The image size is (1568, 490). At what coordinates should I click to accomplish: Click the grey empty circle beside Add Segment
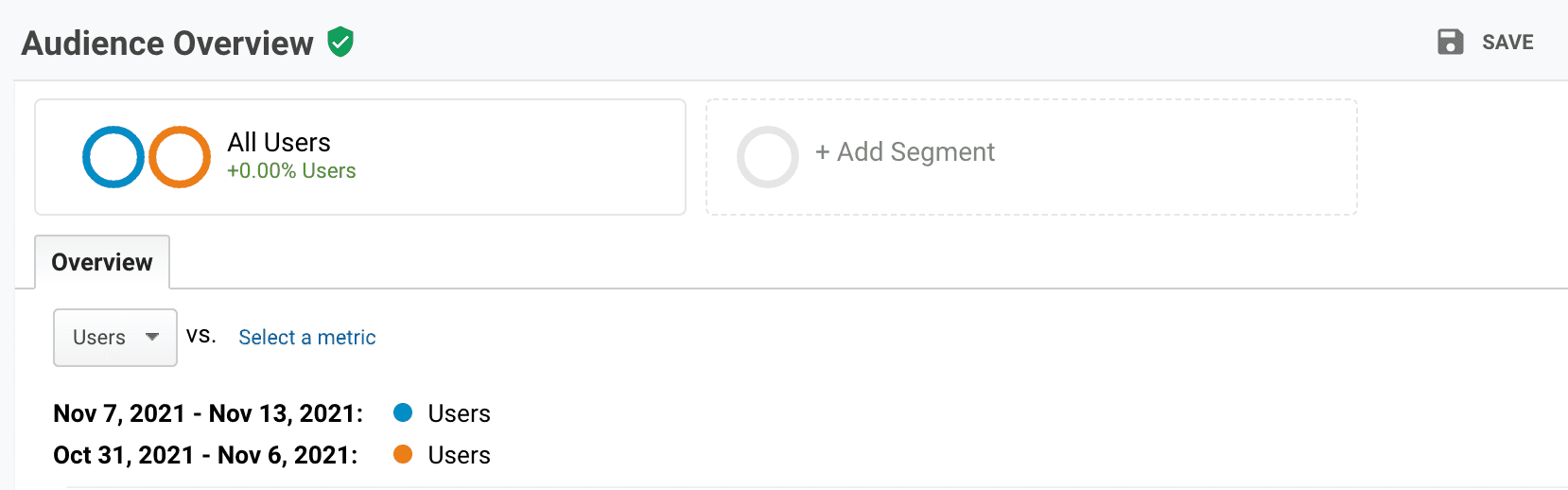[x=767, y=157]
